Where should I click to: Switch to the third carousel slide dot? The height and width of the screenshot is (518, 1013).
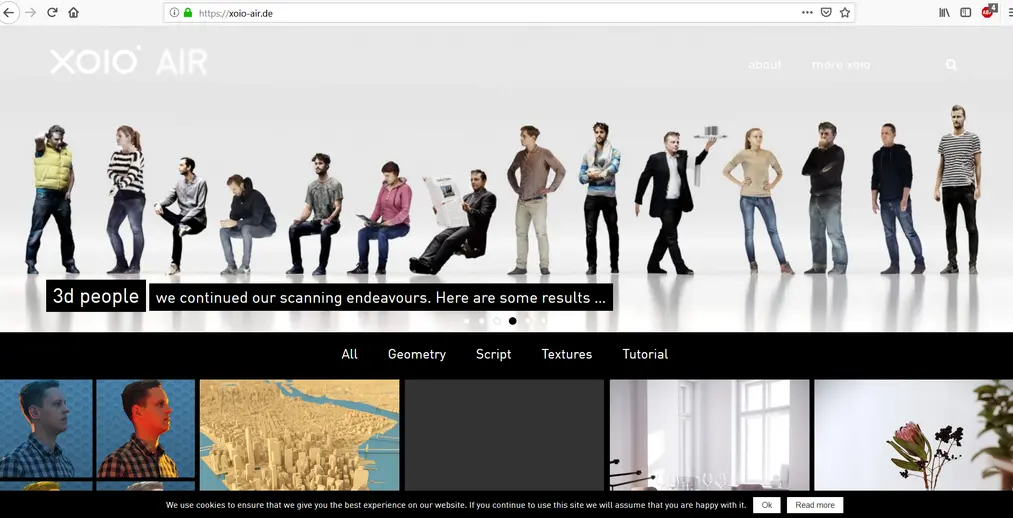[x=497, y=321]
